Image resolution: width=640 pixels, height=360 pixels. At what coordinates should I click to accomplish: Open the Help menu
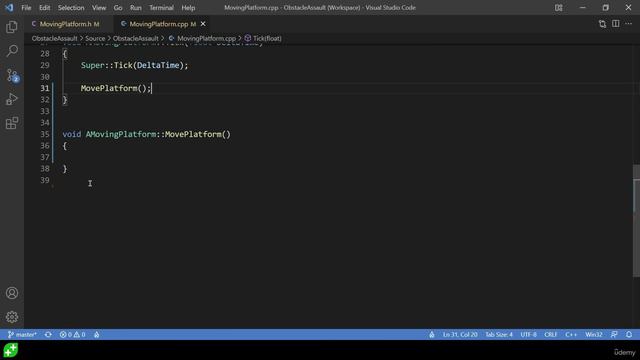pos(188,8)
